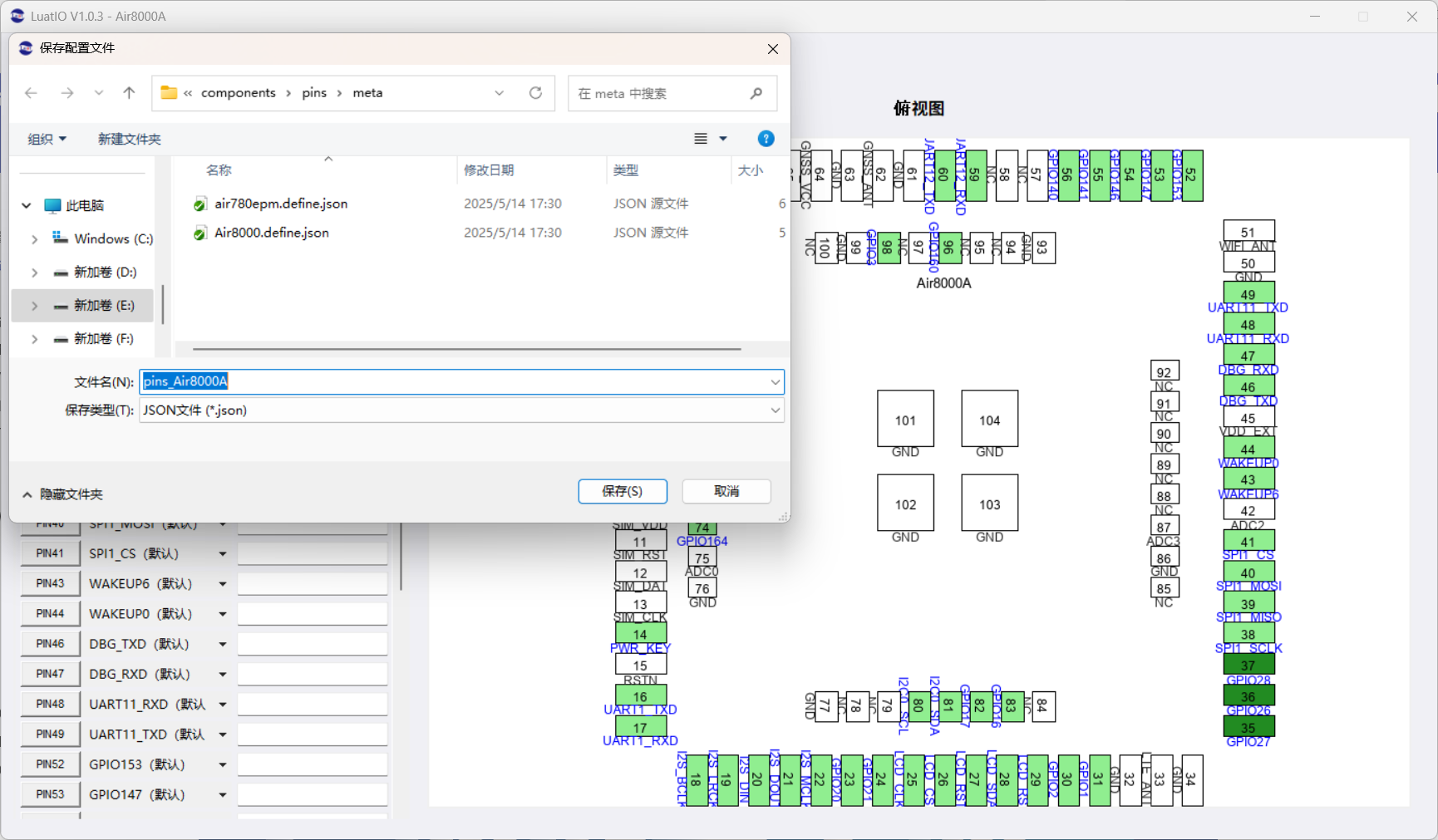This screenshot has height=840, width=1438.
Task: Go forward in save dialog navigation
Action: tap(67, 93)
